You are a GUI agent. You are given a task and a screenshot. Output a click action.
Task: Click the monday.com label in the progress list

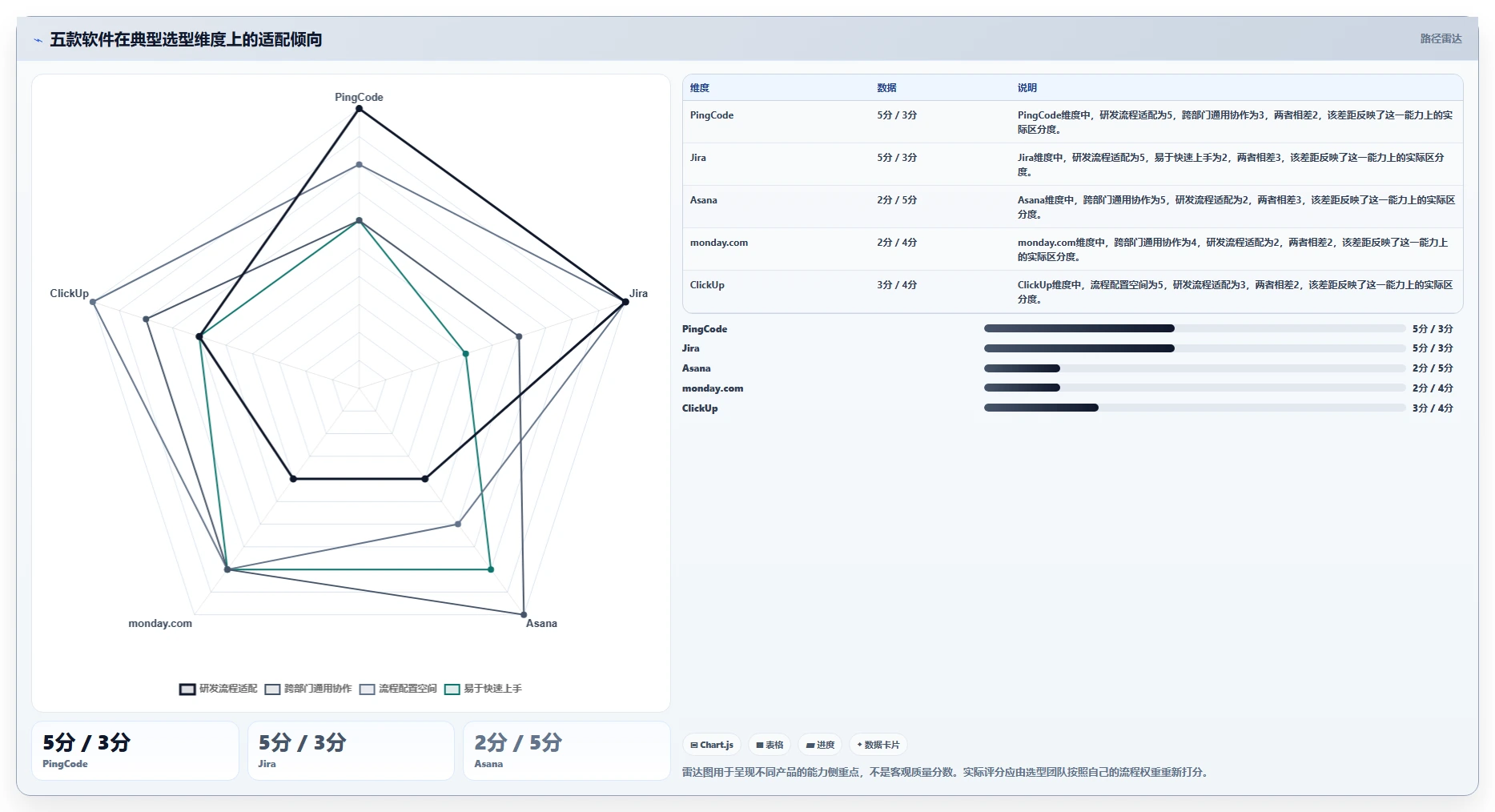point(713,388)
